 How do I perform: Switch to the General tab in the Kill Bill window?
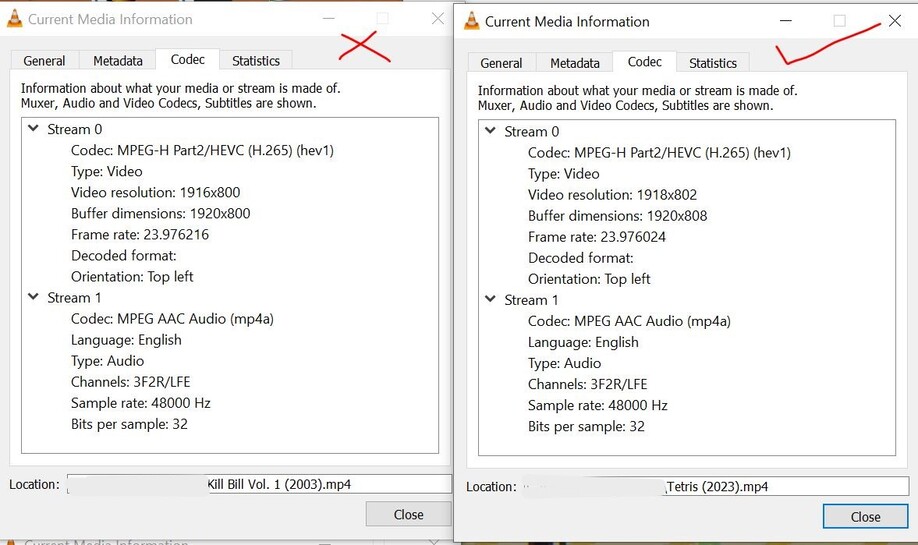(x=44, y=61)
